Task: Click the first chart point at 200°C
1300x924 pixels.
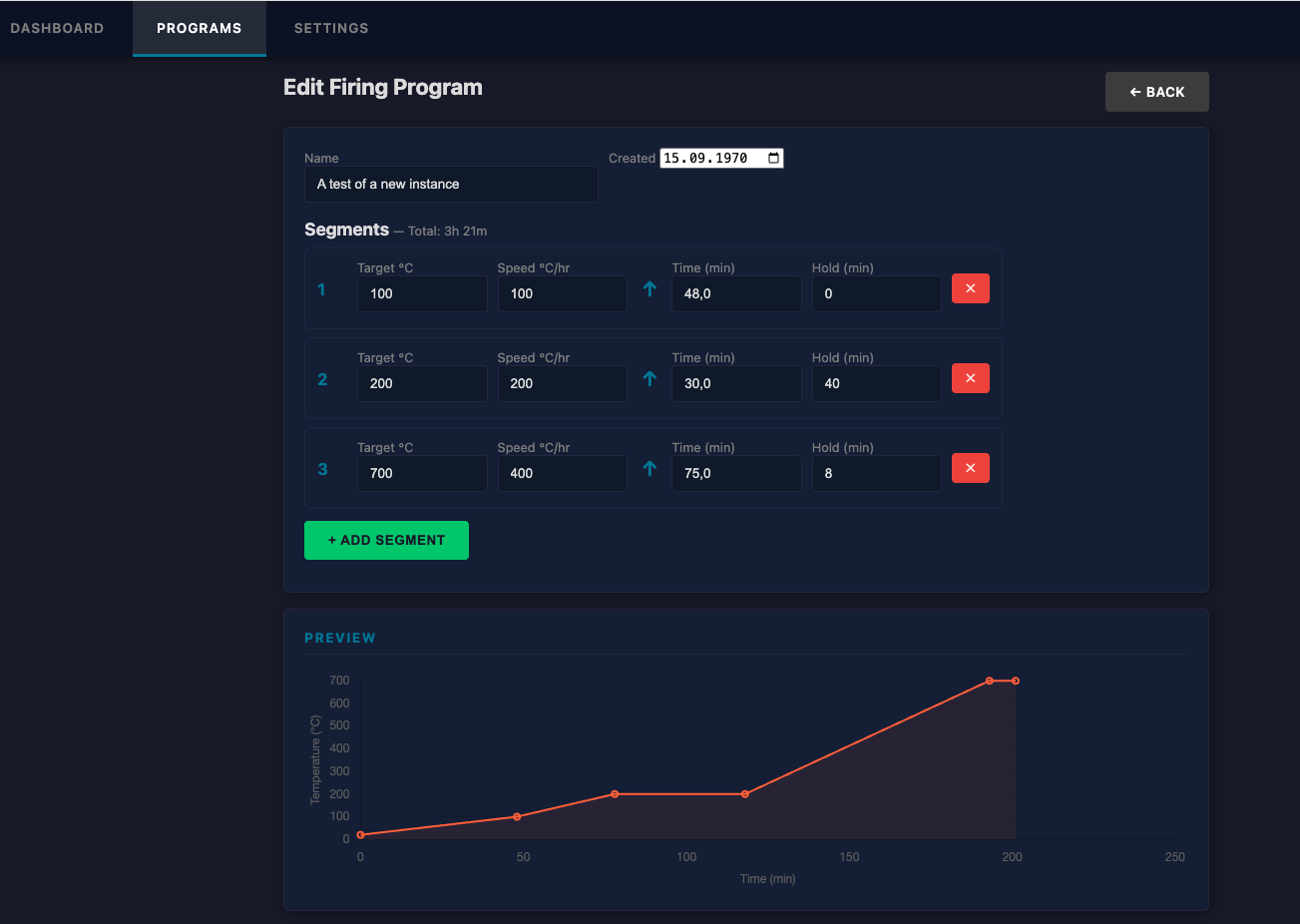Action: pos(615,794)
